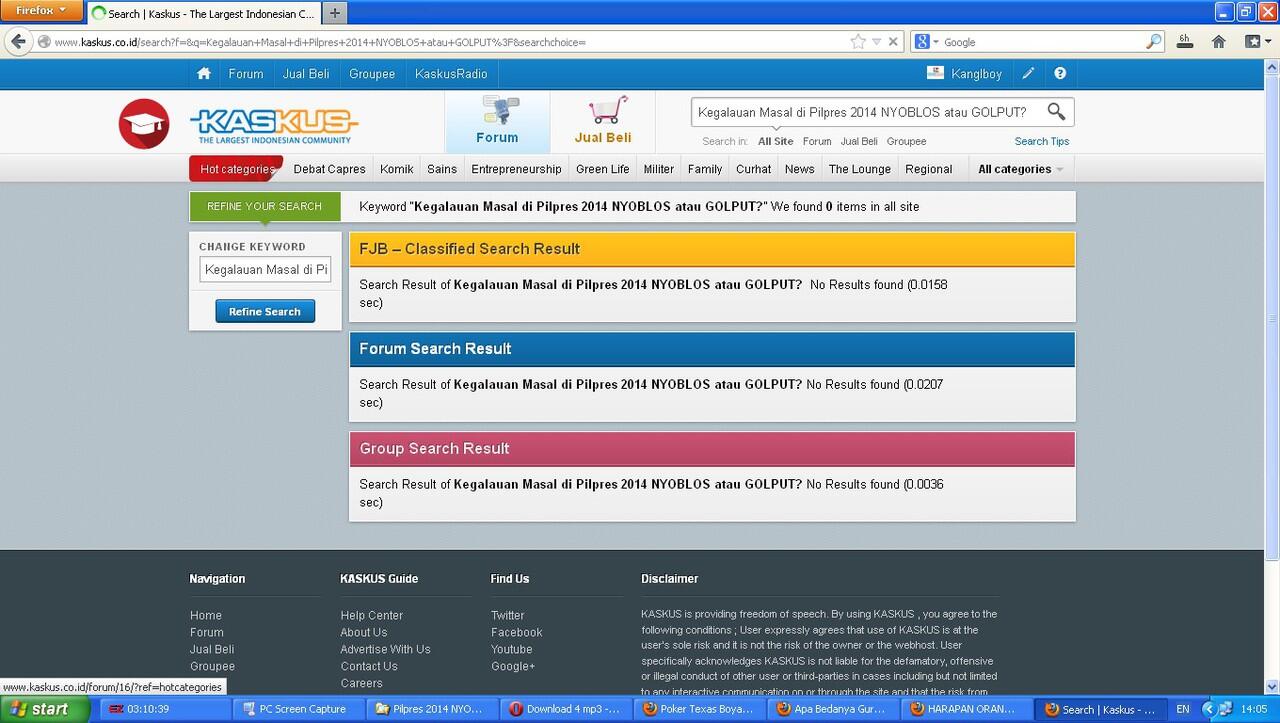Screen dimensions: 1280x723
Task: Switch to Download 4 mp3 Opera taskbar window
Action: point(566,709)
